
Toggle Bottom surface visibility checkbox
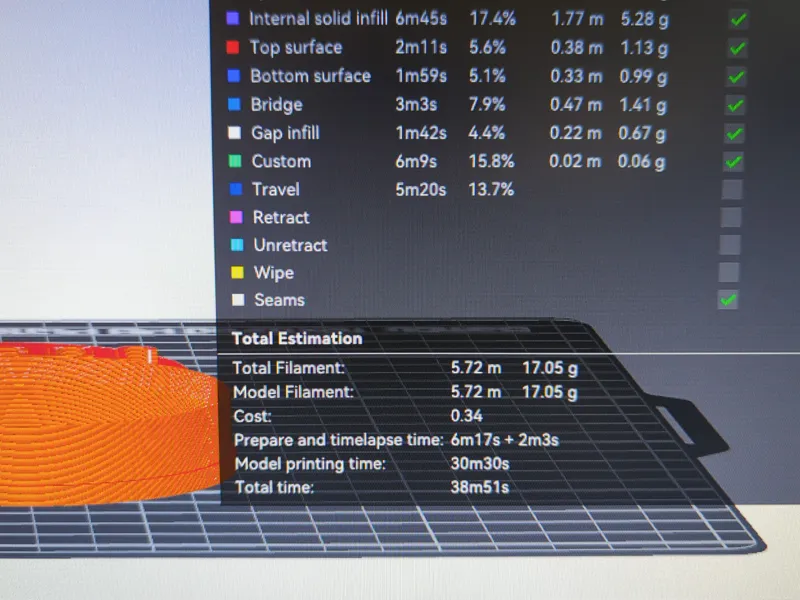(x=736, y=77)
